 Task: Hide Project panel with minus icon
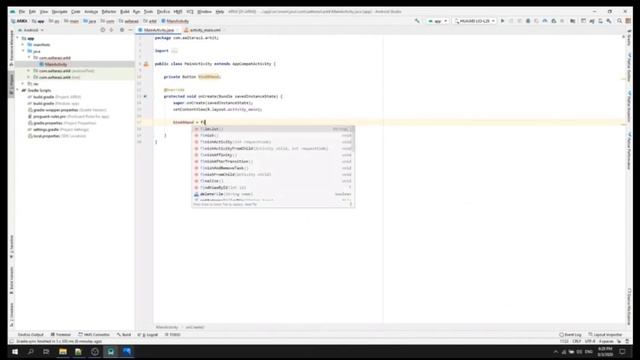click(x=131, y=30)
